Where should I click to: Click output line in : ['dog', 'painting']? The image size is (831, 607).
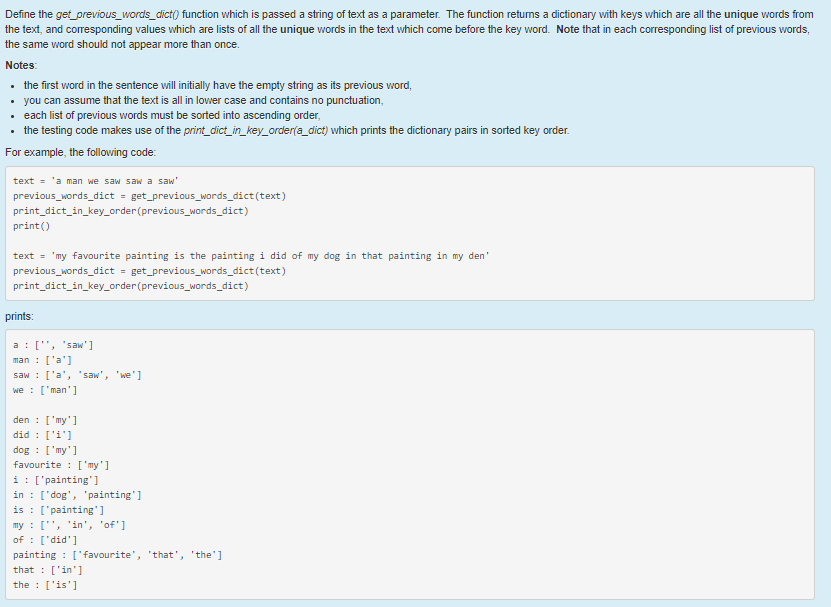(x=77, y=495)
